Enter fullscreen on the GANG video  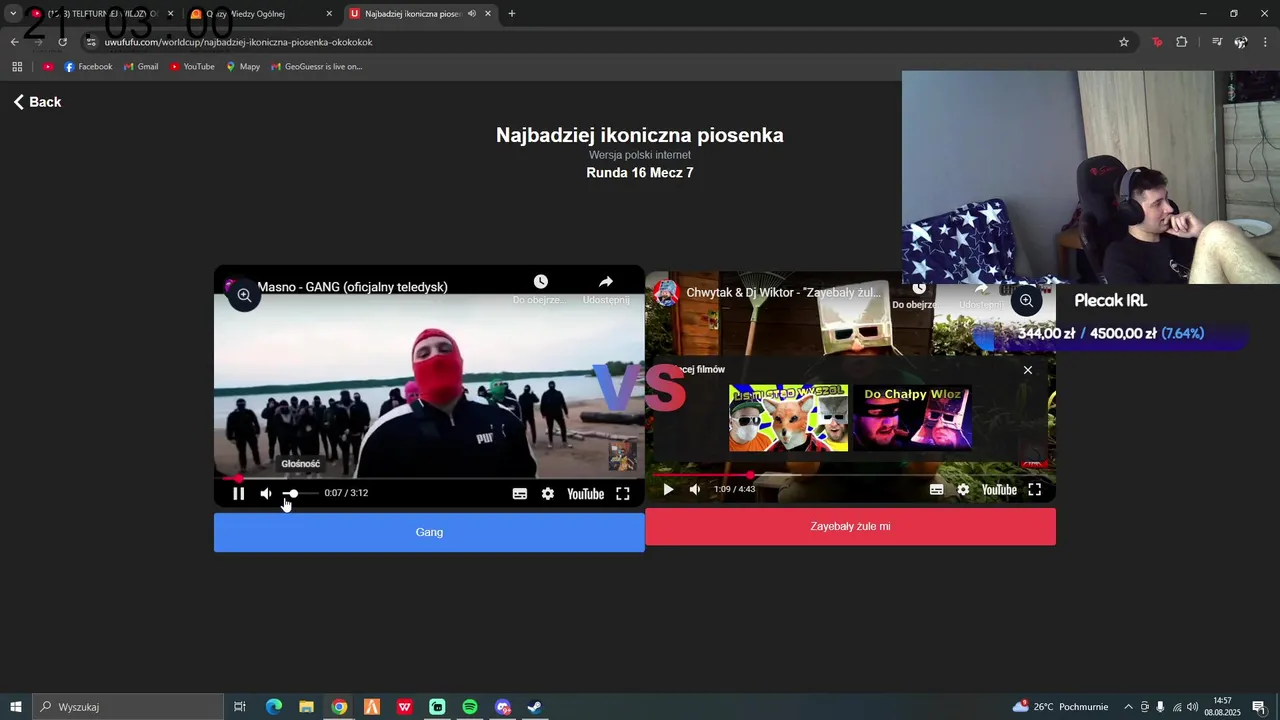tap(623, 493)
